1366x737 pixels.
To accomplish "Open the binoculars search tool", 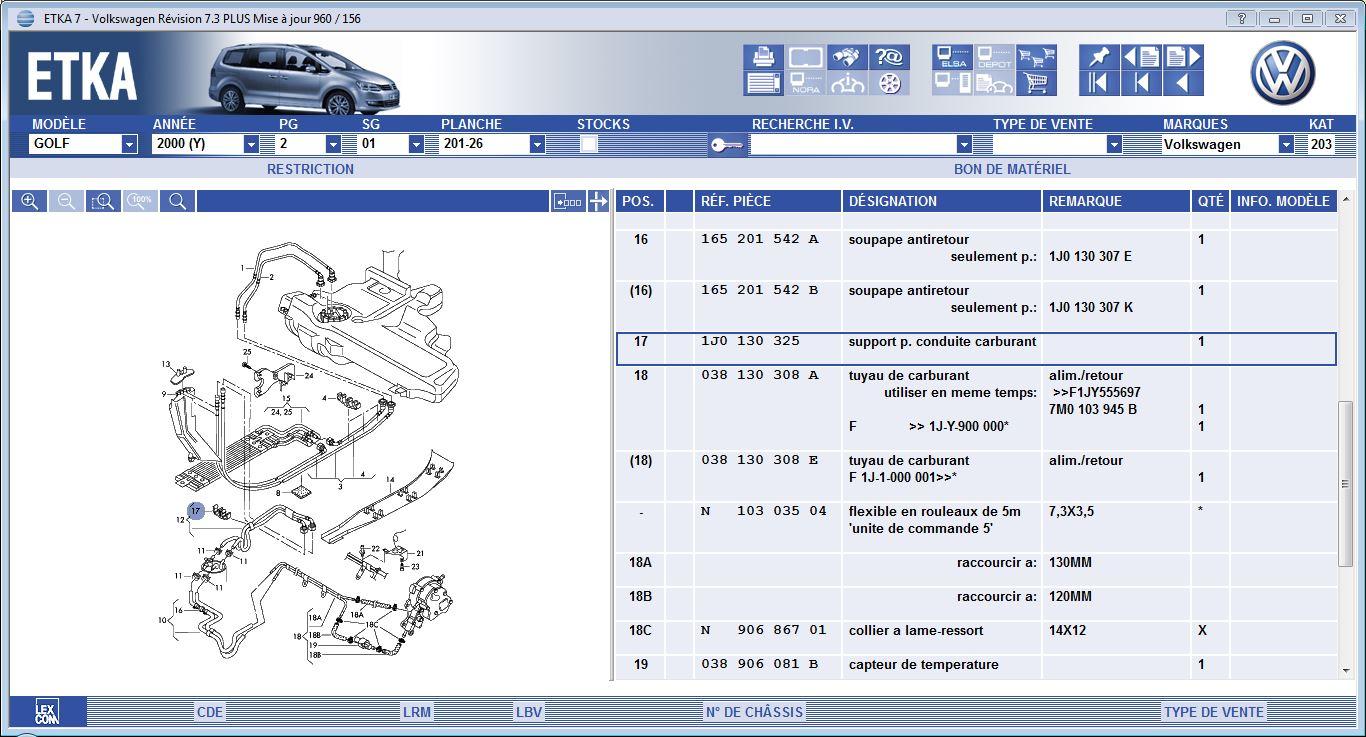I will tap(848, 58).
